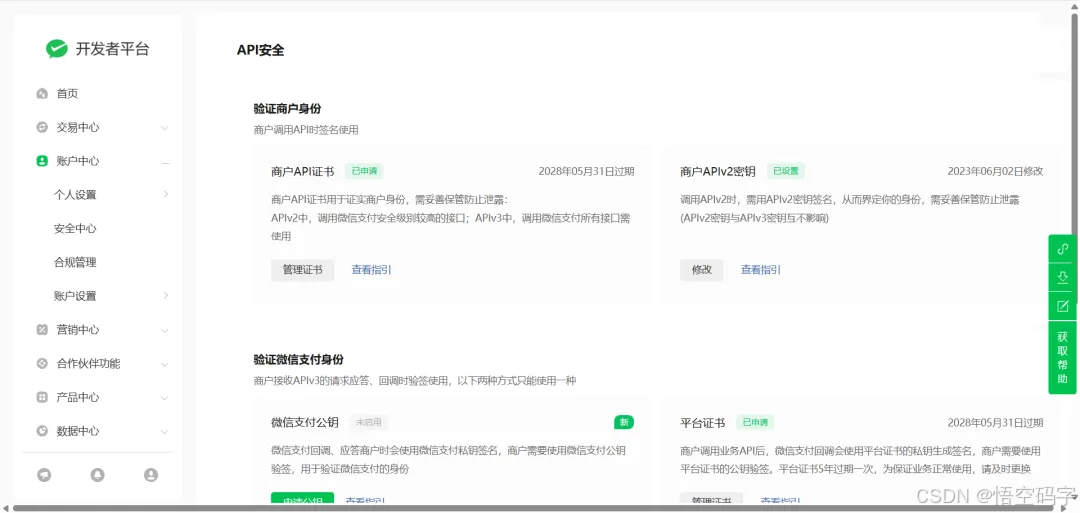Click the 营销中心 sidebar icon
The height and width of the screenshot is (513, 1080).
click(x=42, y=330)
